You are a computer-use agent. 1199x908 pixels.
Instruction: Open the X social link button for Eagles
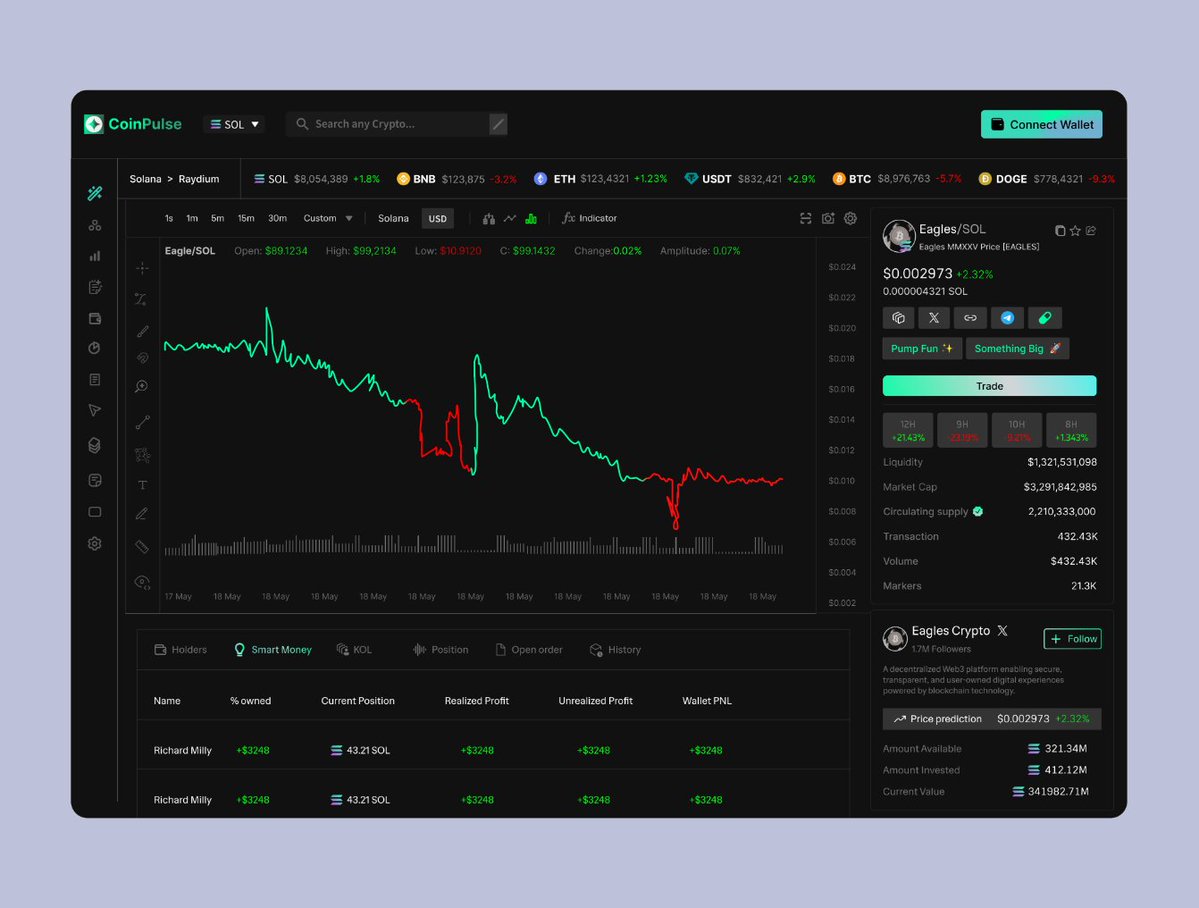[x=934, y=318]
